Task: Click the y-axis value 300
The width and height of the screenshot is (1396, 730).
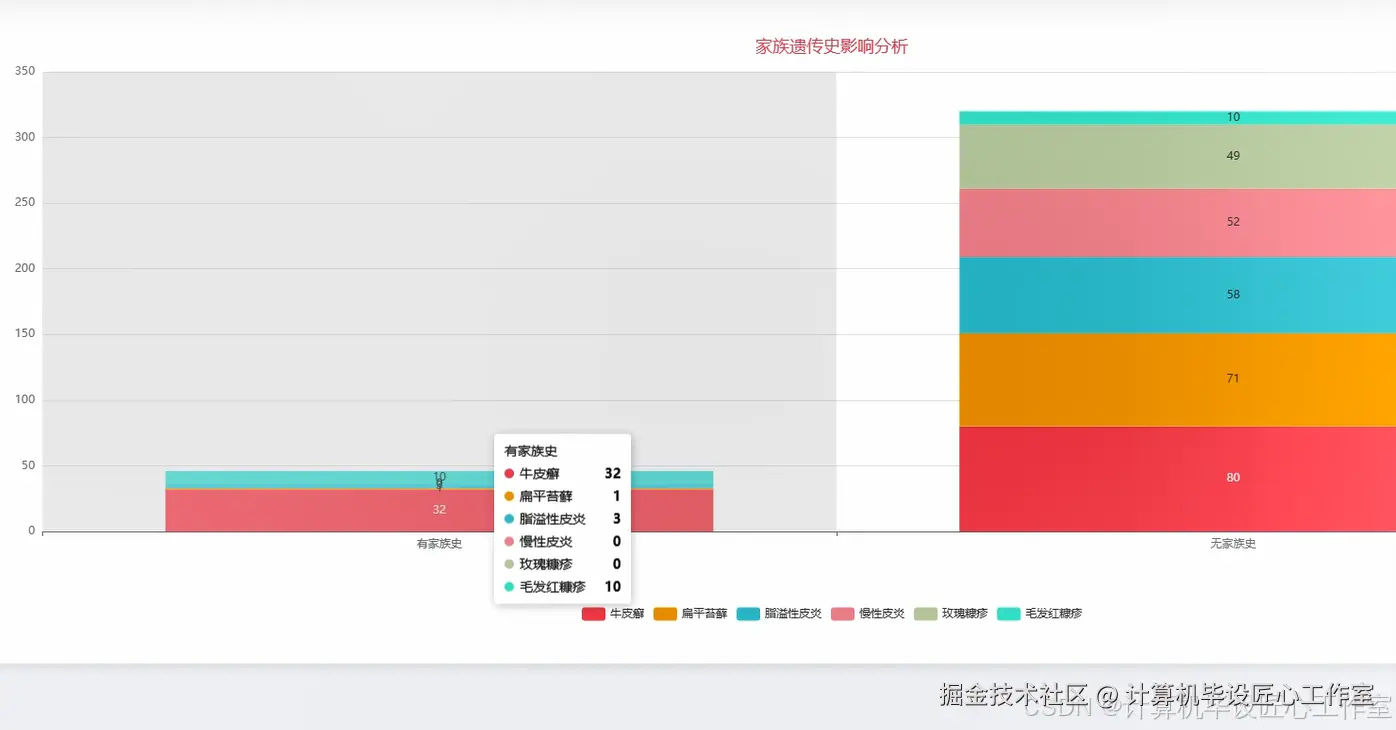Action: pyautogui.click(x=25, y=137)
